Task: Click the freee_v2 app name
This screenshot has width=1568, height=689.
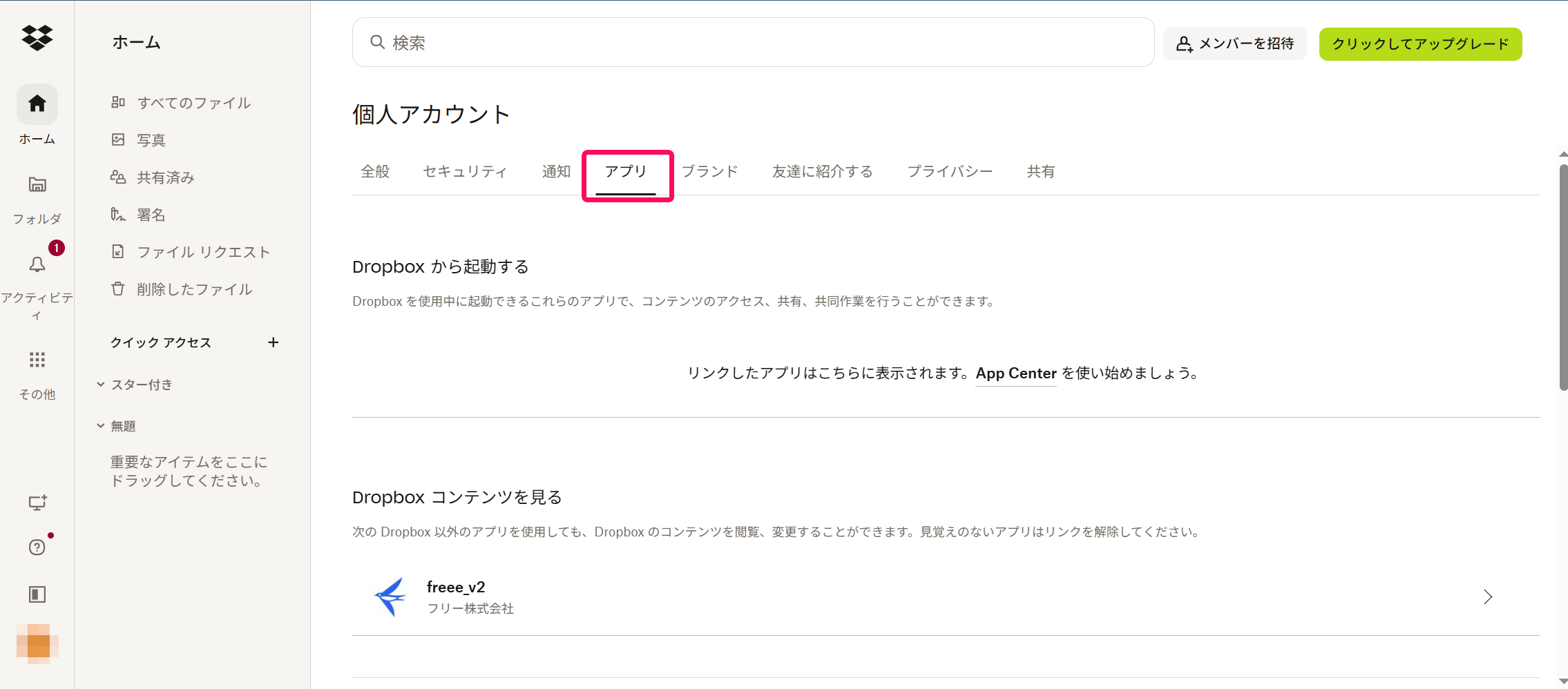Action: [x=456, y=587]
